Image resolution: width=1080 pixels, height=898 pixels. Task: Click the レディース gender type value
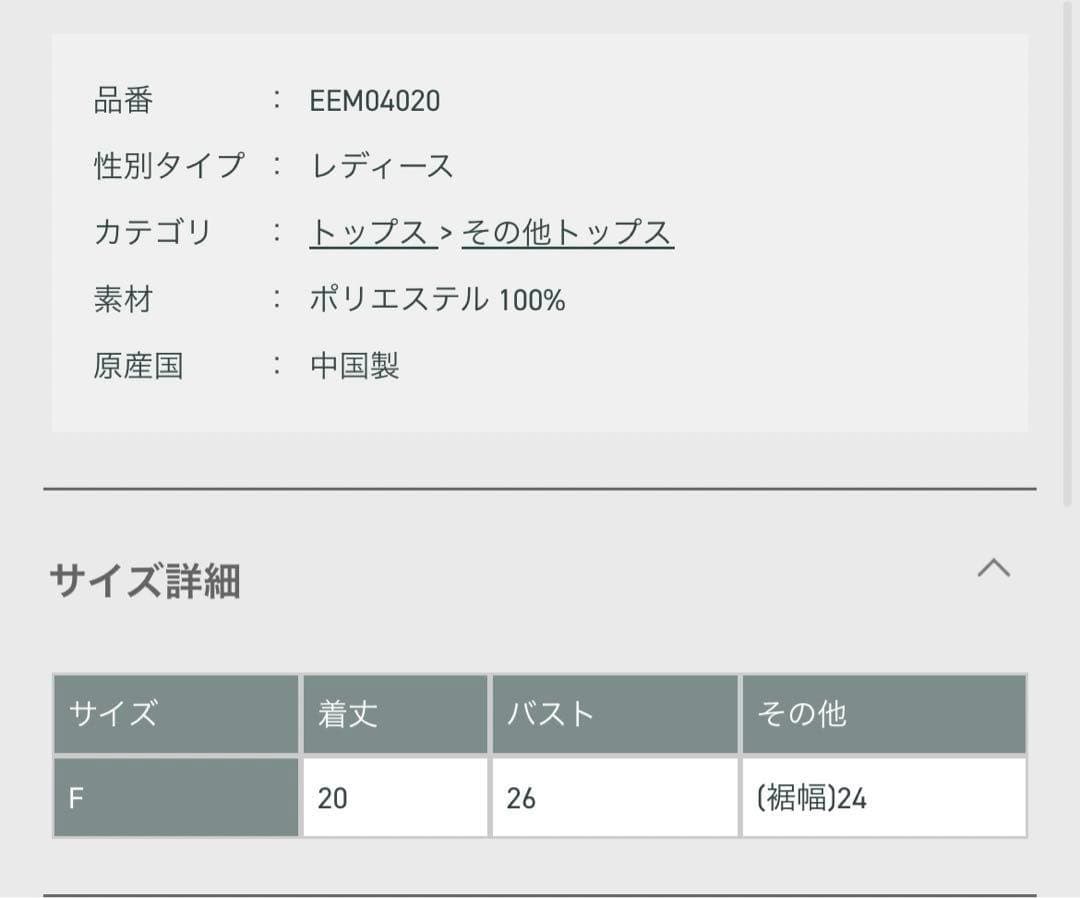(382, 166)
